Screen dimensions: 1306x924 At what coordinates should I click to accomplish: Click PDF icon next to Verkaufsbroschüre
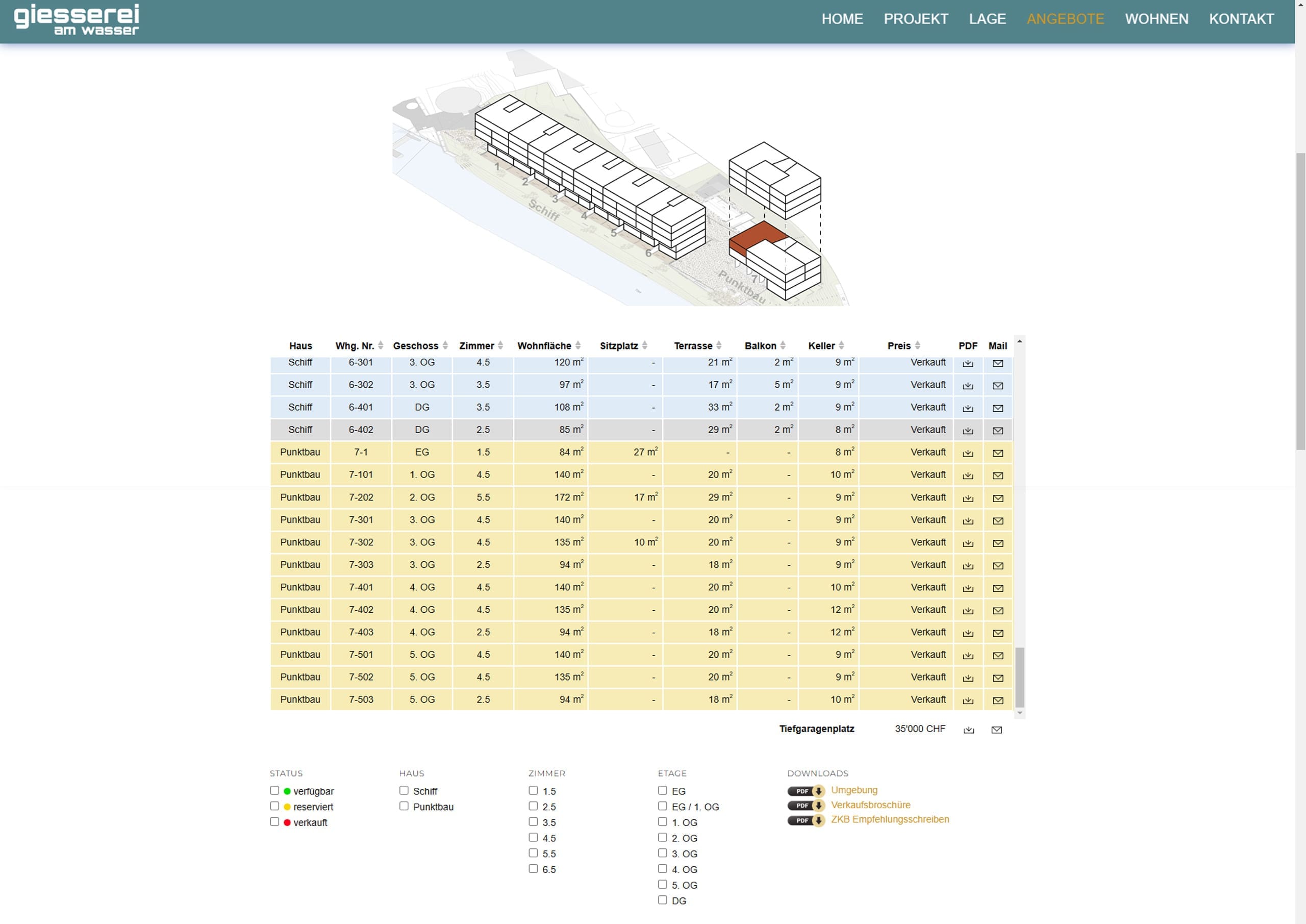click(806, 806)
